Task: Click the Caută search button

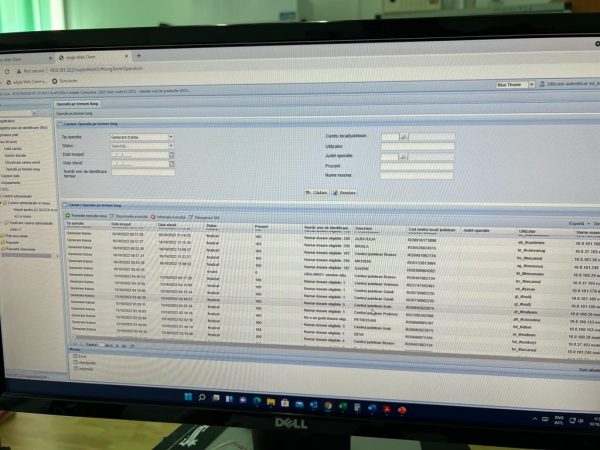Action: click(316, 192)
